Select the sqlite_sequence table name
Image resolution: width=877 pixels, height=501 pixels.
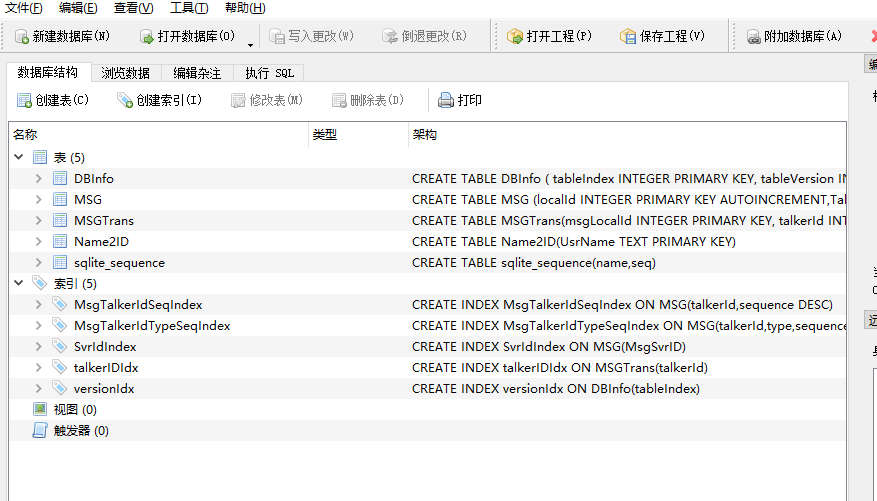coord(119,262)
